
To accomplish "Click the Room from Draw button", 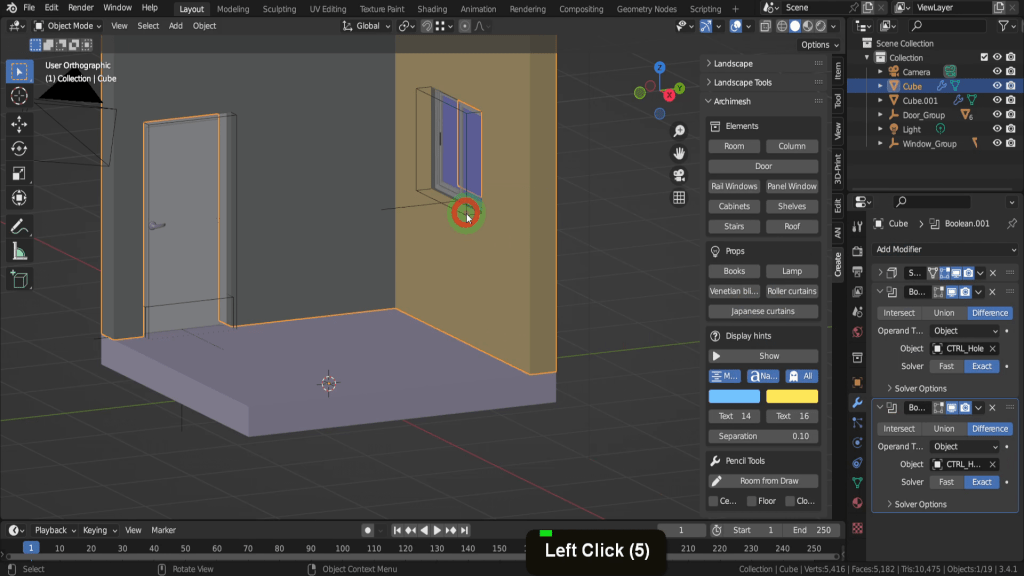I will click(x=763, y=481).
